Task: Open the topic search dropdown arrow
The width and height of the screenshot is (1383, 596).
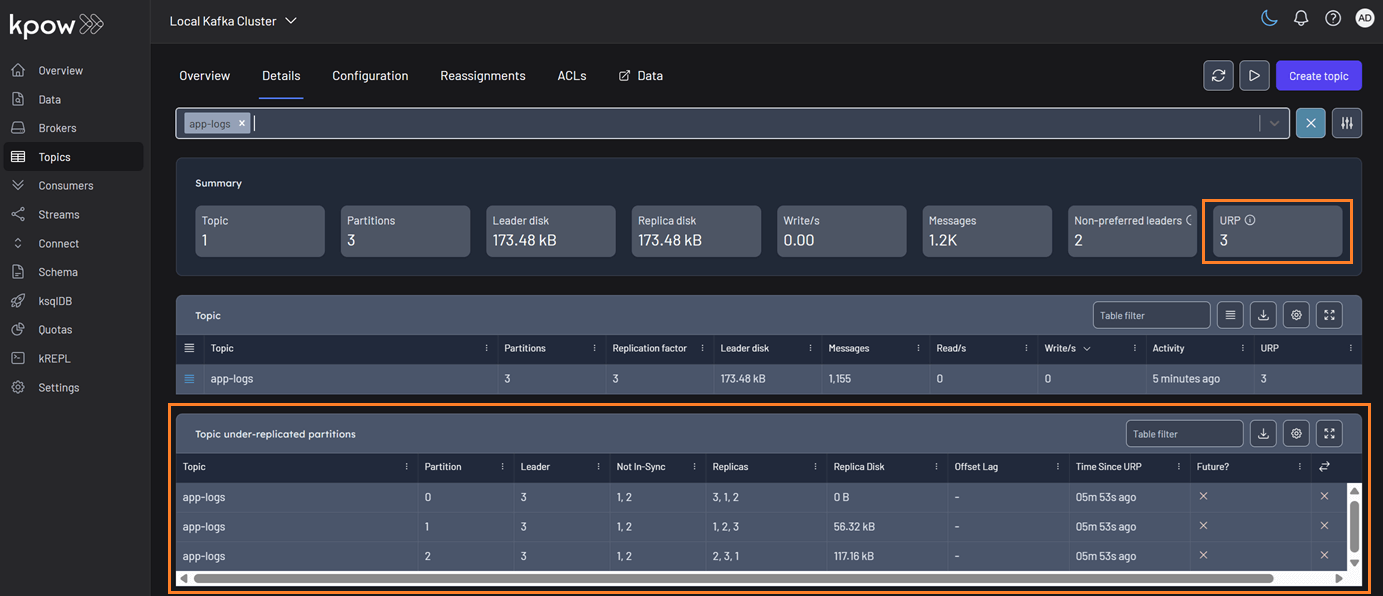Action: click(1274, 124)
